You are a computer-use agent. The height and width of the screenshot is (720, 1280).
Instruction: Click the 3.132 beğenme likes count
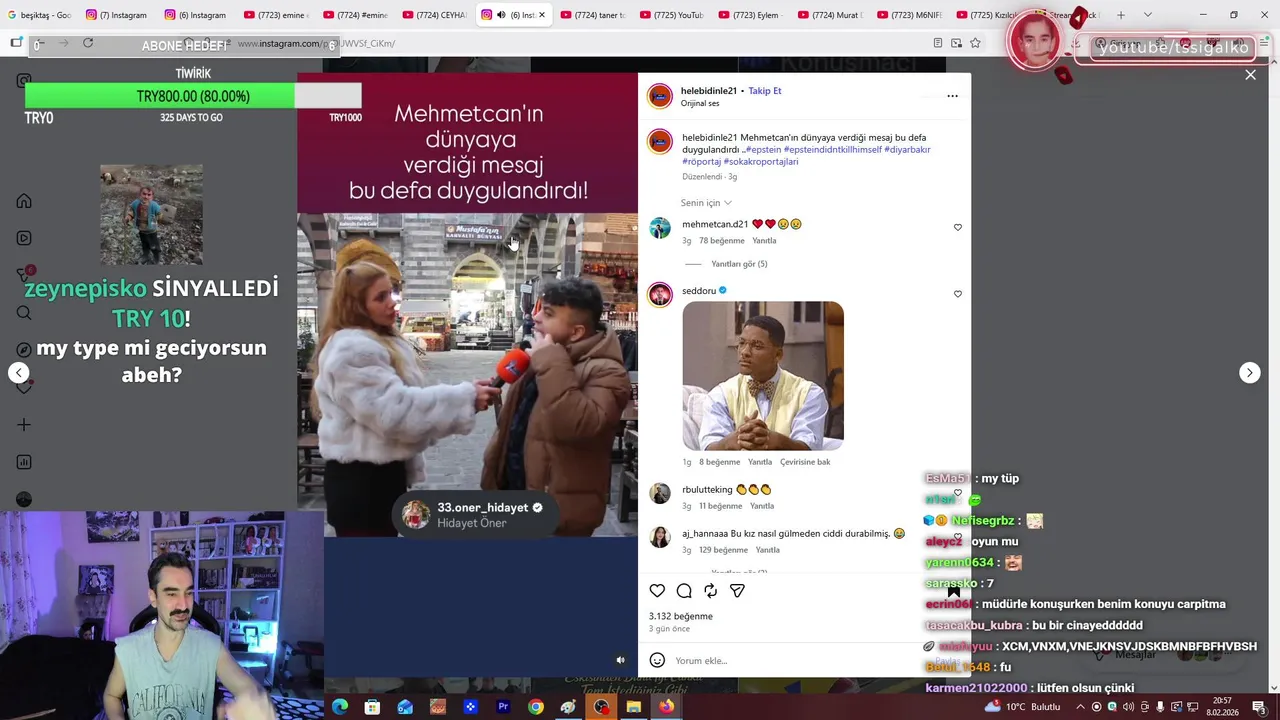(x=681, y=616)
